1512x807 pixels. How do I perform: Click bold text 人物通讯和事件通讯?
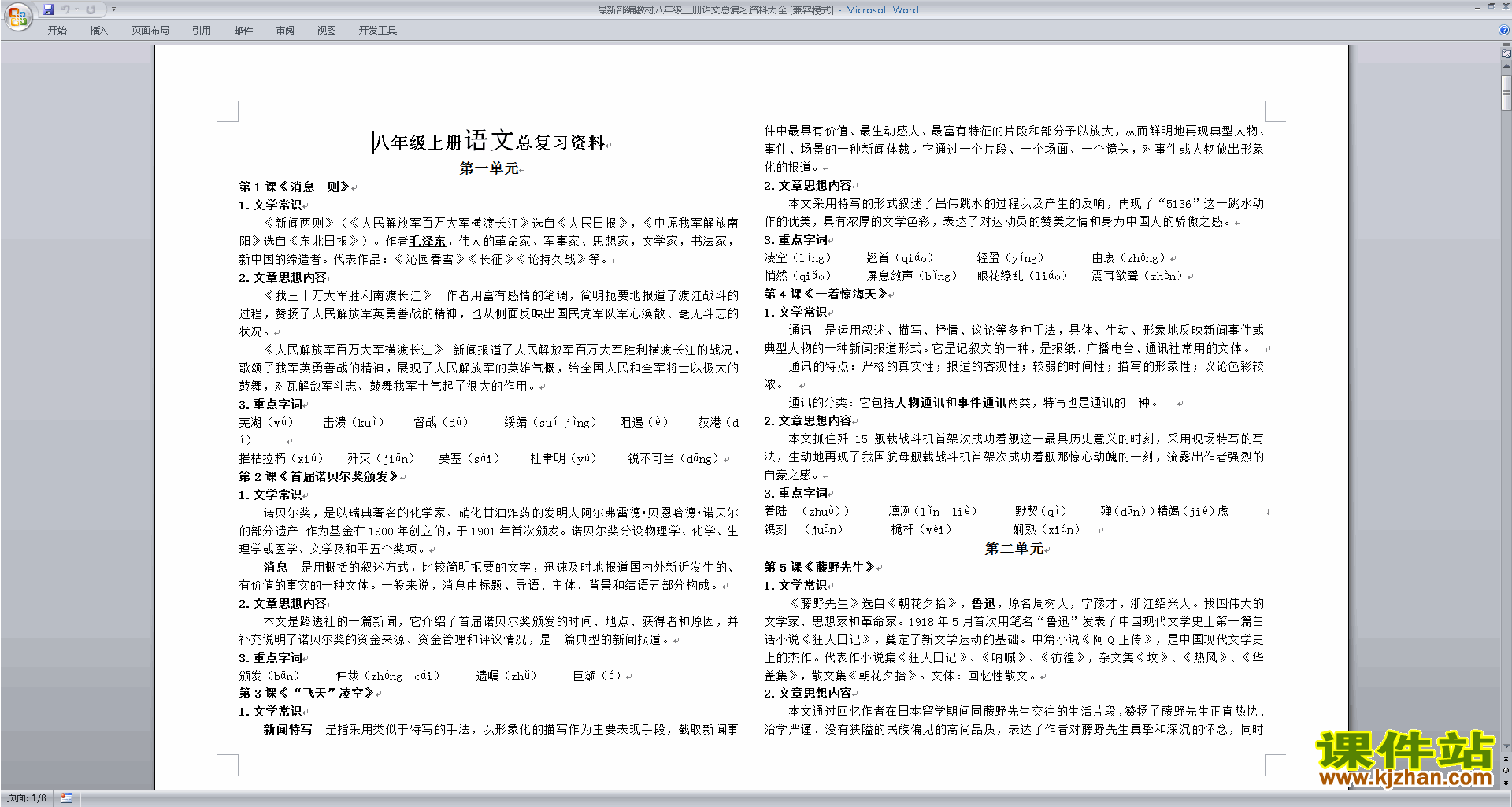tap(951, 402)
